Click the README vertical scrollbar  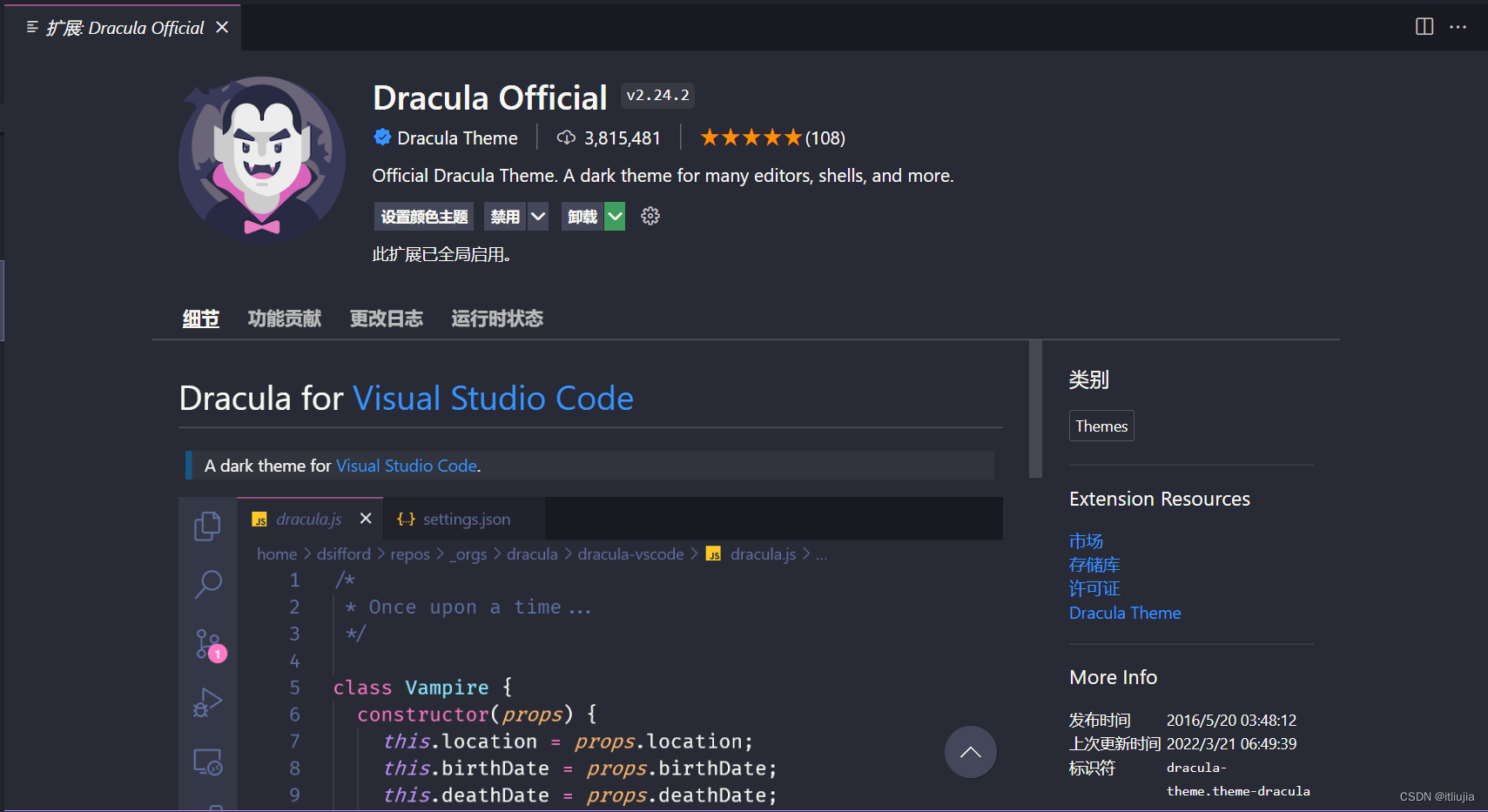pos(1035,409)
